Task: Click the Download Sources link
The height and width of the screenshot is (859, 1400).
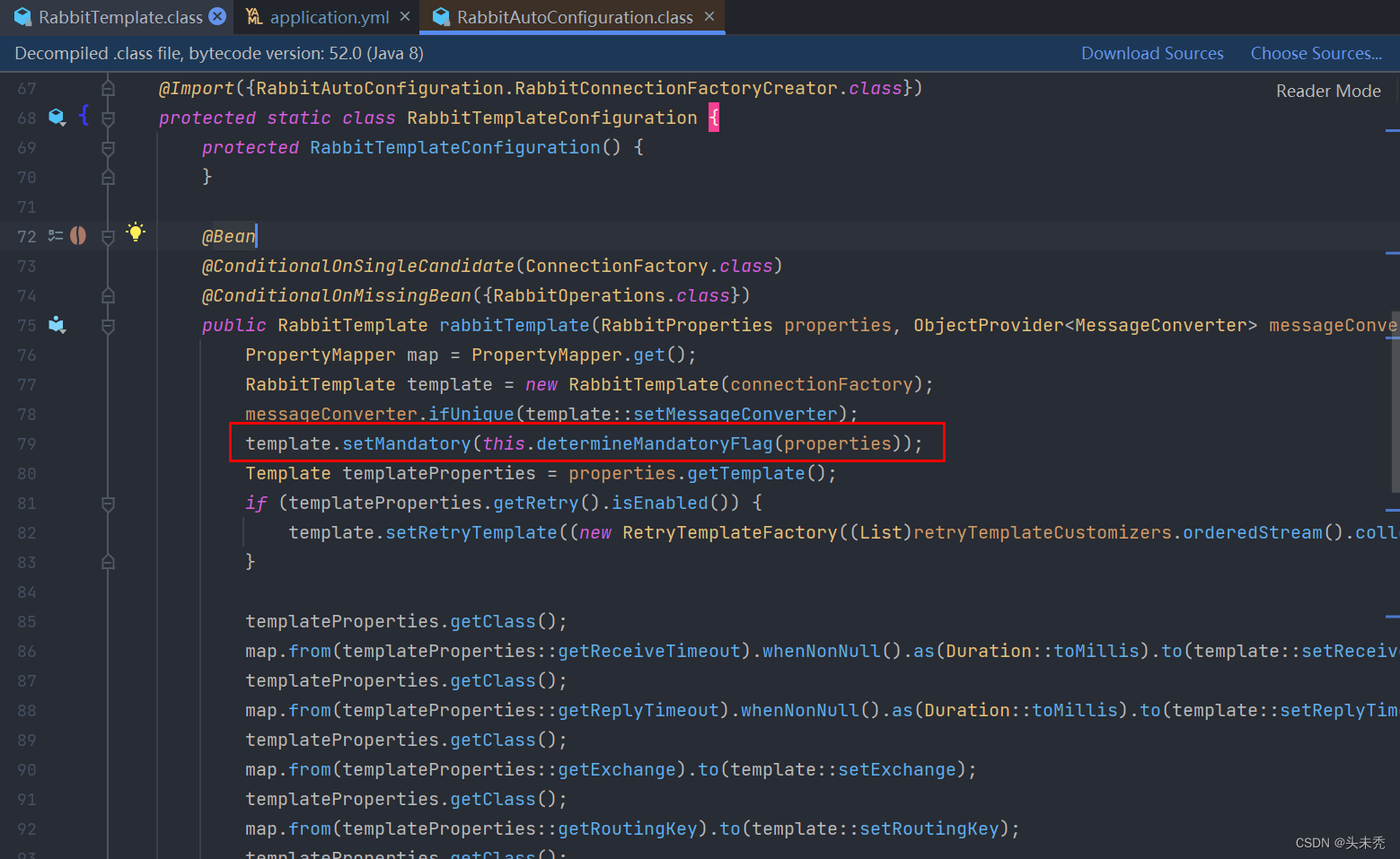Action: tap(1152, 53)
